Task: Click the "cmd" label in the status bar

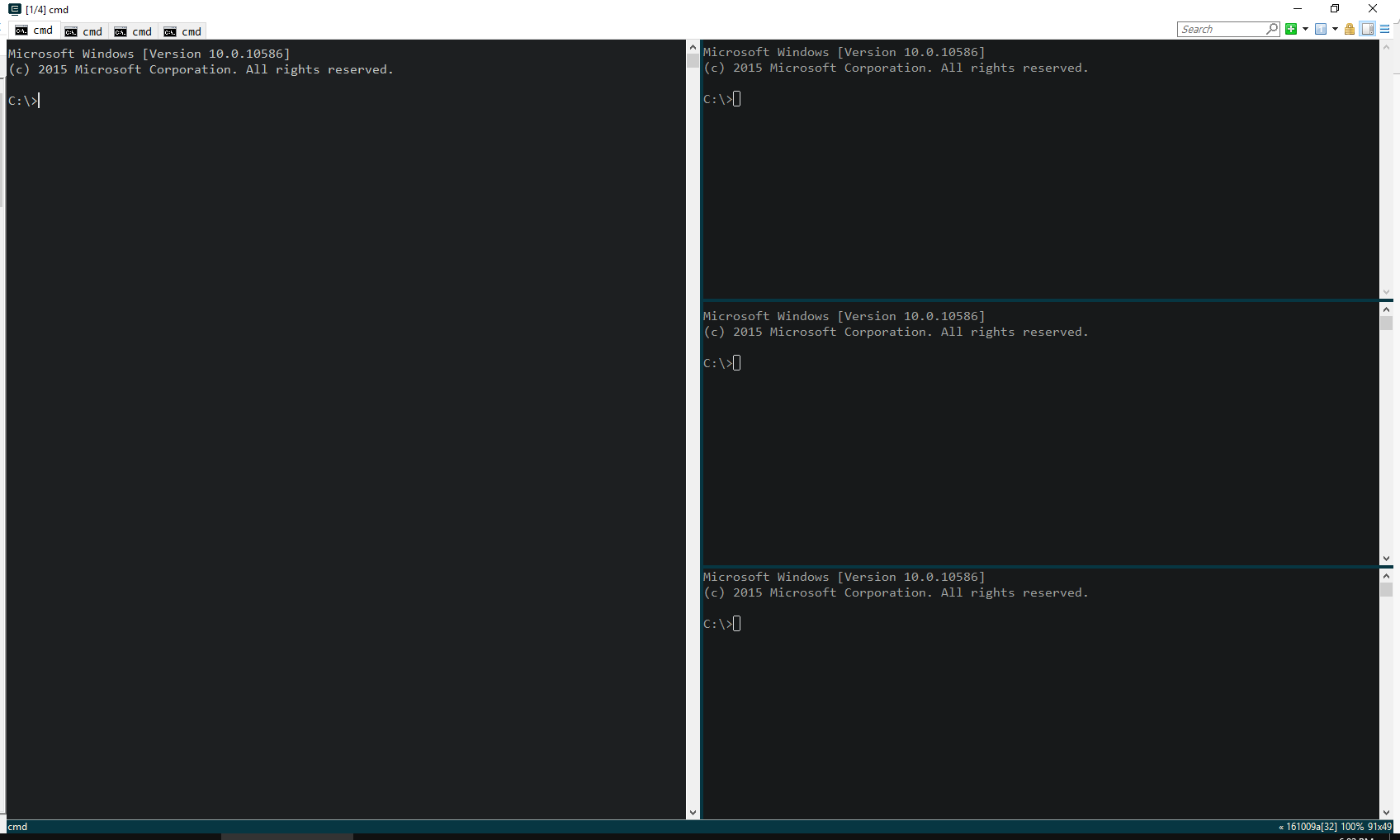Action: 17,827
